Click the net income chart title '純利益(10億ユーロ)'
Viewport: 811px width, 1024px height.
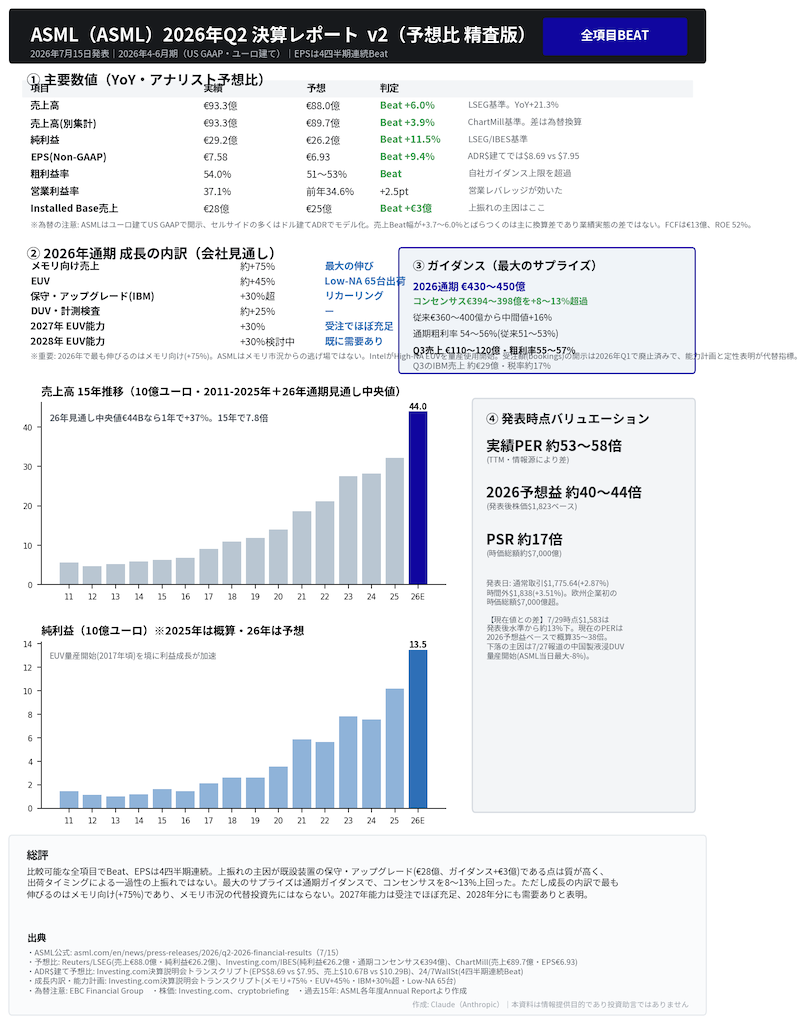95,630
